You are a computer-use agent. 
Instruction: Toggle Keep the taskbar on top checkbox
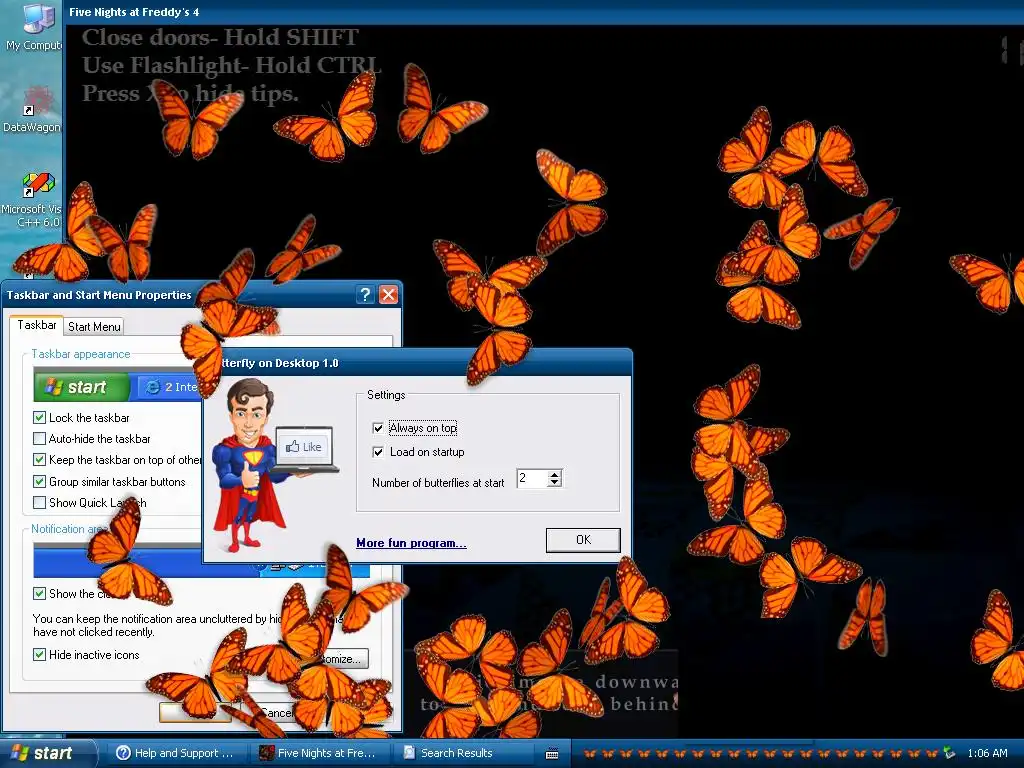tap(39, 460)
